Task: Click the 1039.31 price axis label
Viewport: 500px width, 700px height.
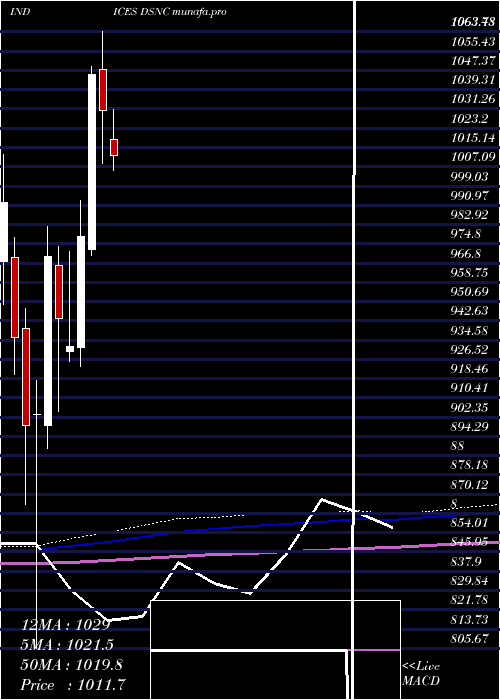Action: [473, 80]
